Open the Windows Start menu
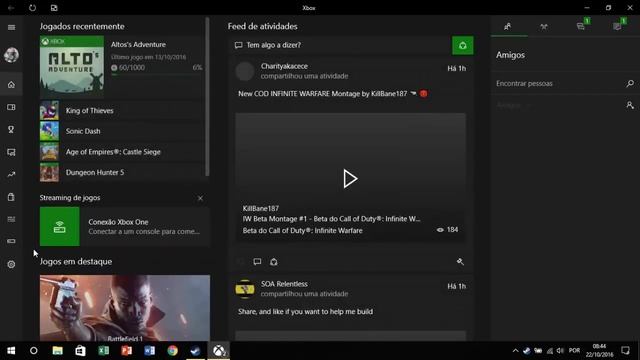This screenshot has width=640, height=360. [11, 351]
